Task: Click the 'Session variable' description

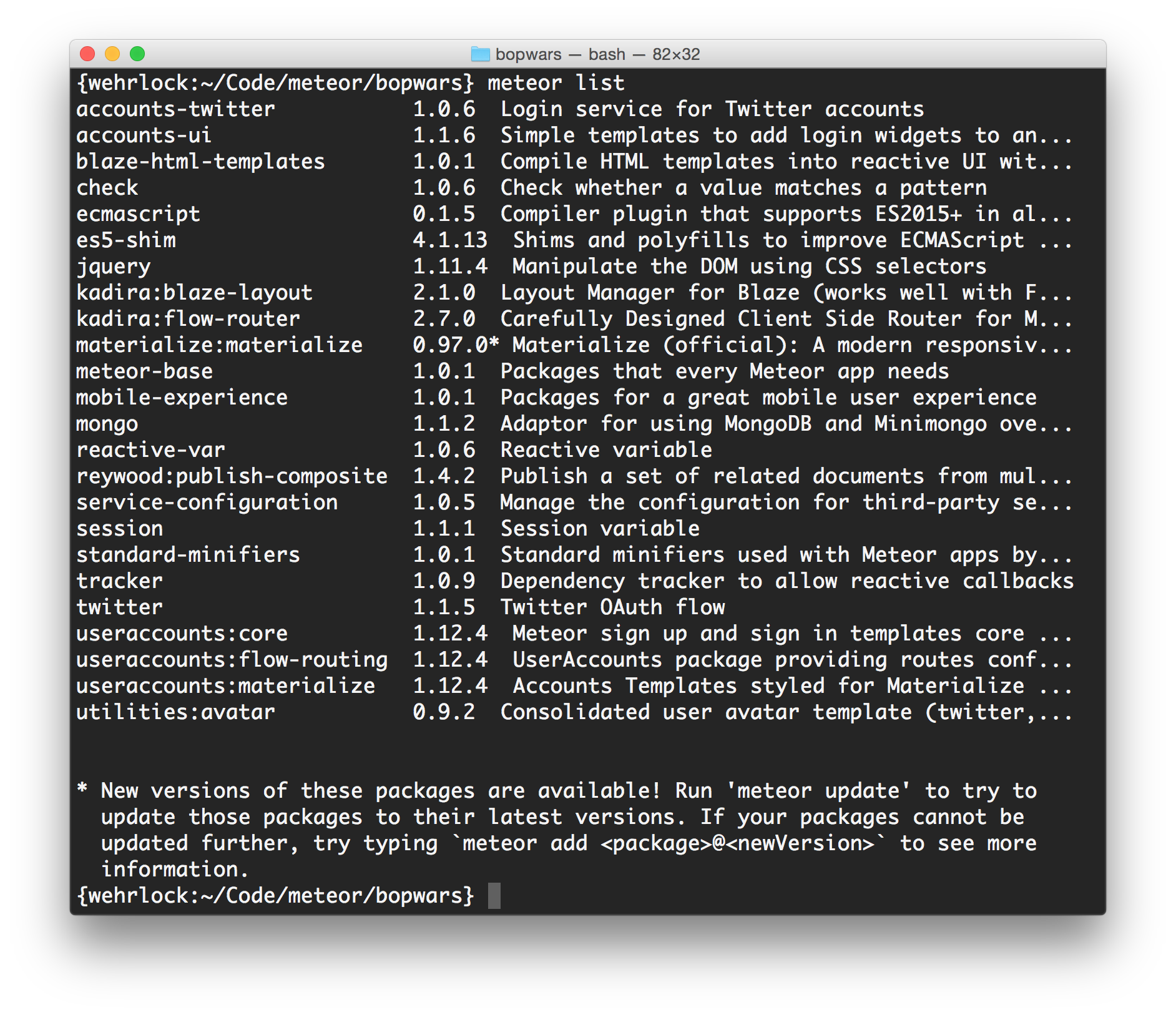Action: 600,529
